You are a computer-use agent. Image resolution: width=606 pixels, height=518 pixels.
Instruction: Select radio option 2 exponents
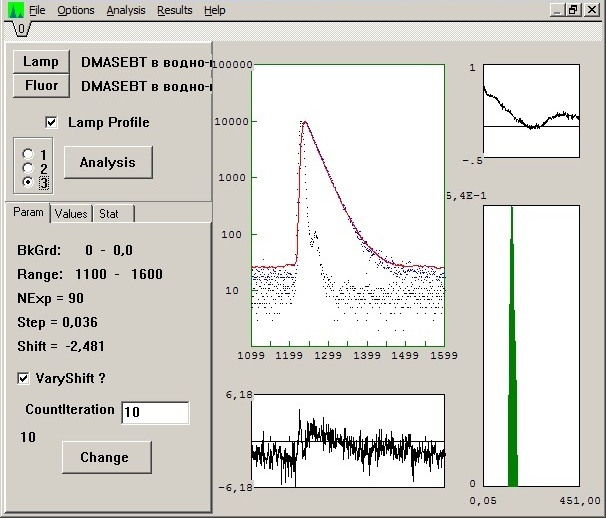coord(27,168)
